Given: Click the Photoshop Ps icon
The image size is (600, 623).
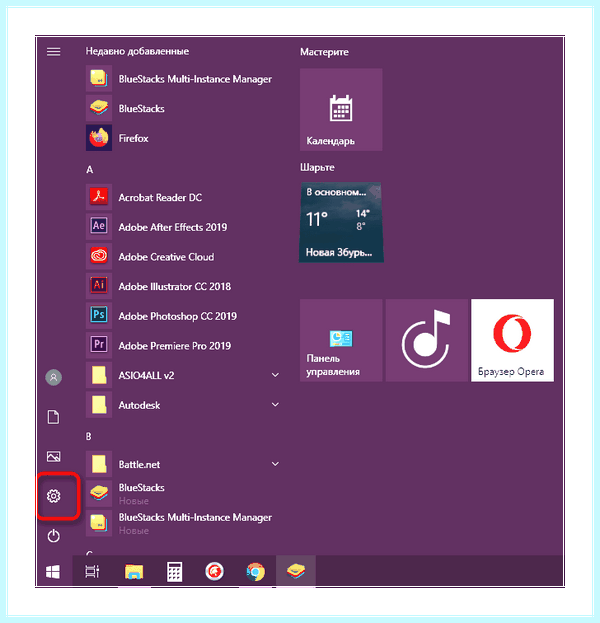Looking at the screenshot, I should (99, 315).
